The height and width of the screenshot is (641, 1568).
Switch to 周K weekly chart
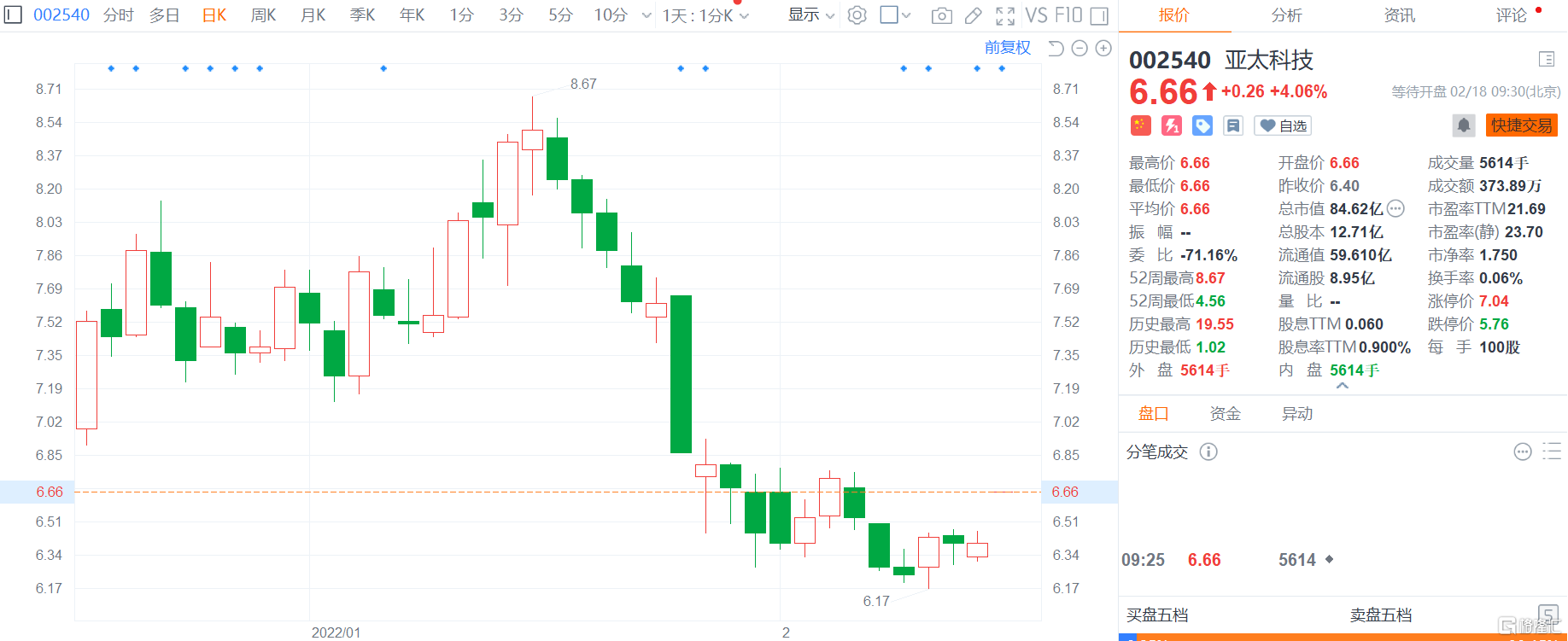[x=263, y=15]
